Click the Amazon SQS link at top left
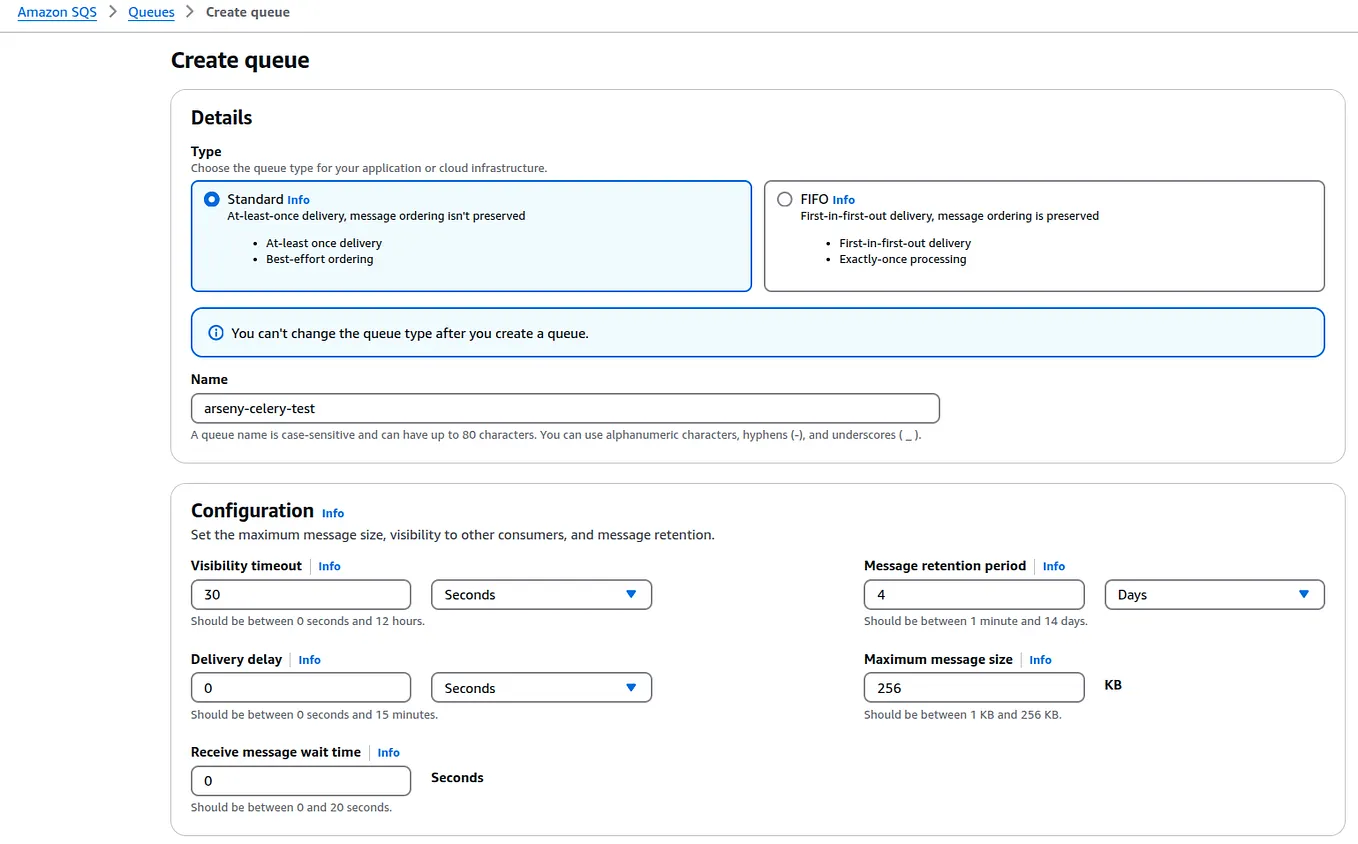The height and width of the screenshot is (844, 1358). point(56,12)
